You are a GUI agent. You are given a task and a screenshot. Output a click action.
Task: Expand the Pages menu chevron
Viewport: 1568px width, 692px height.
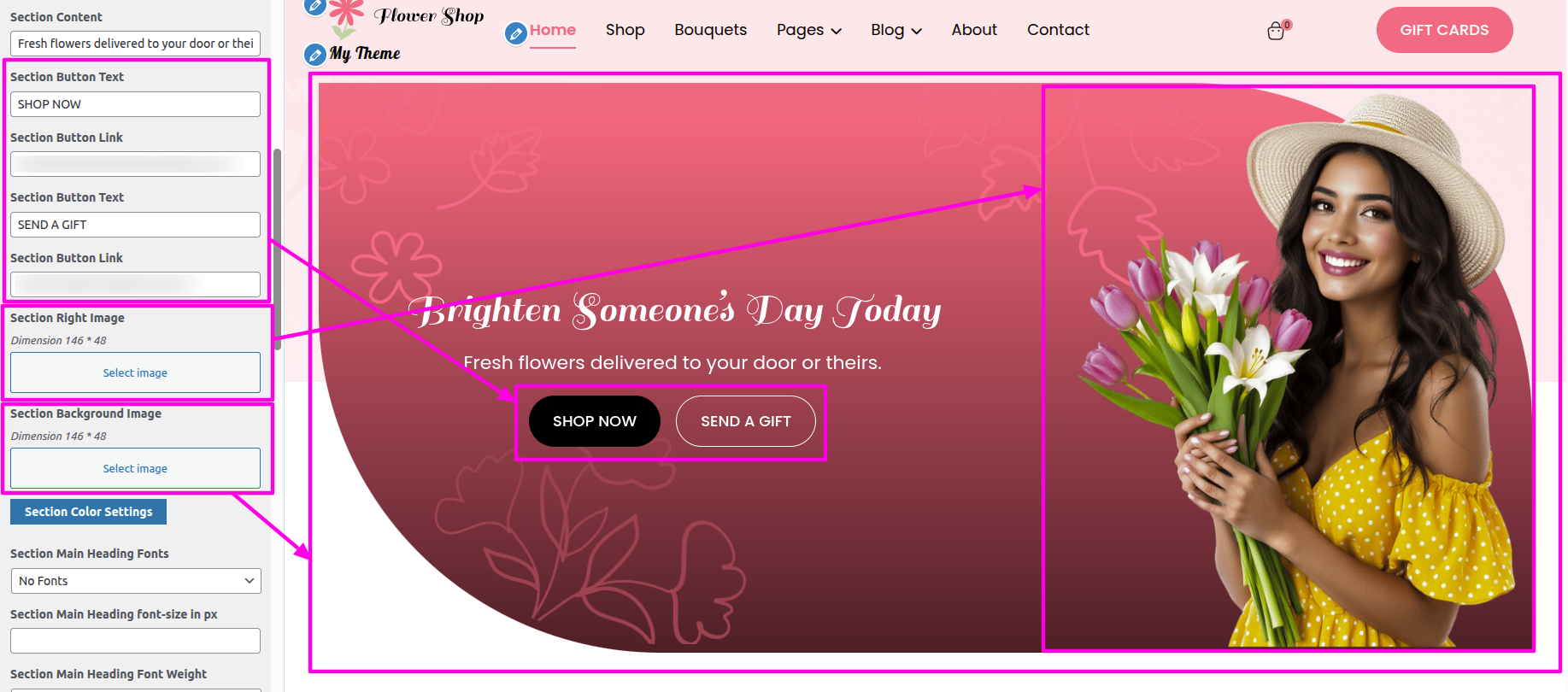(x=837, y=32)
